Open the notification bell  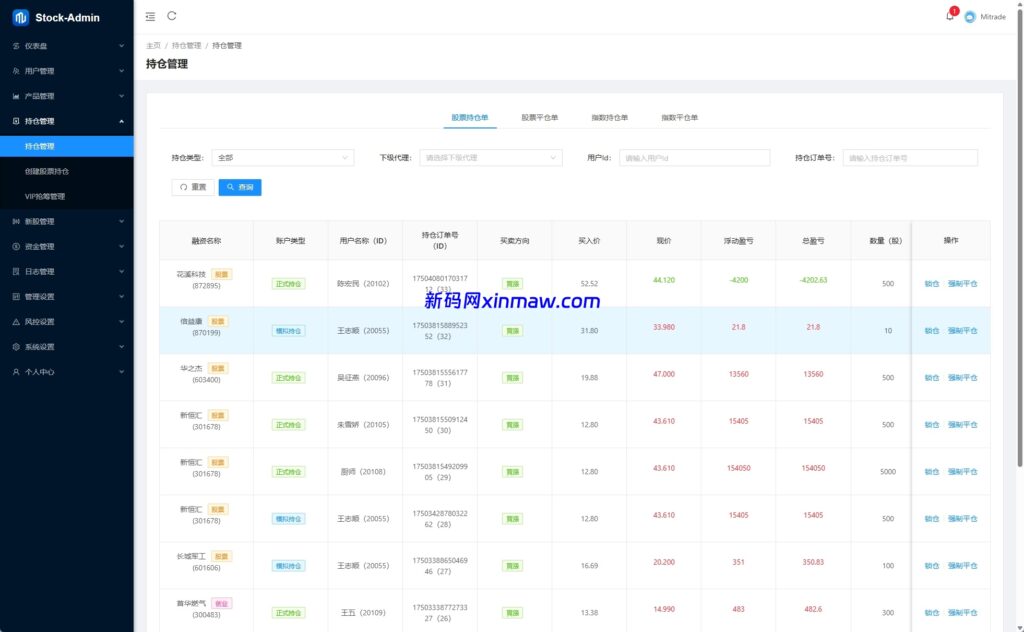coord(949,16)
